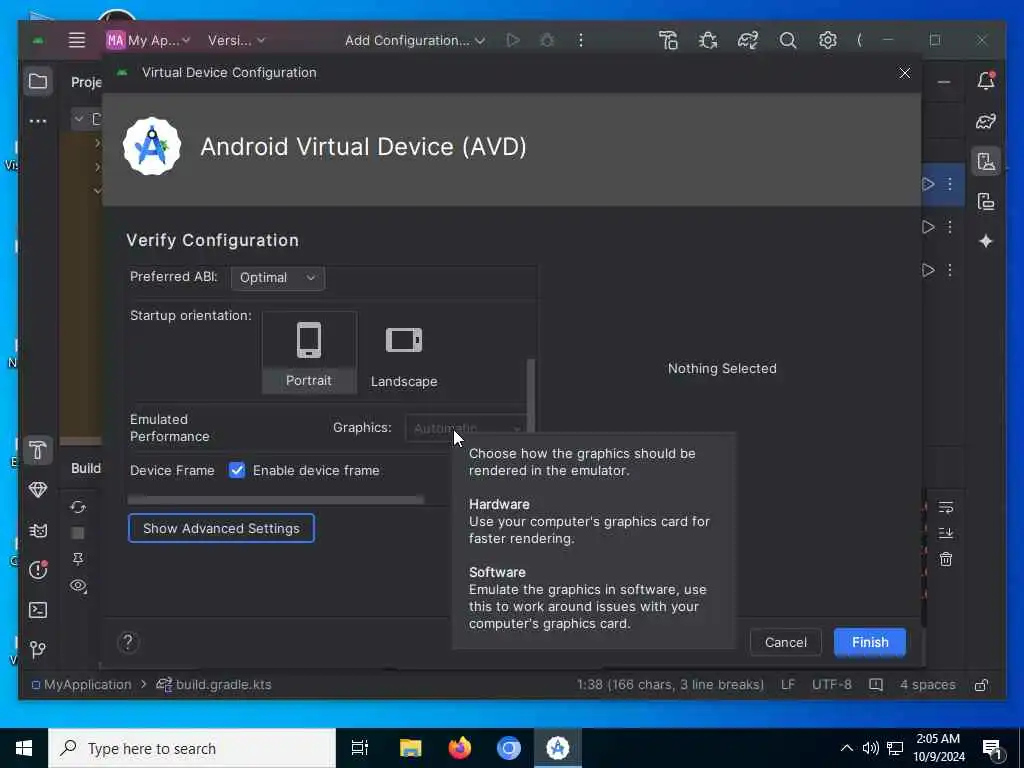Viewport: 1024px width, 768px height.
Task: Click the vertical scrollbar in configuration panel
Action: (531, 396)
